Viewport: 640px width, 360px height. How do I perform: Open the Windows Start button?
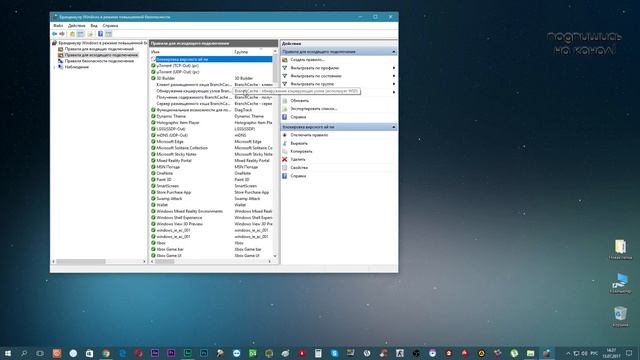coord(8,353)
